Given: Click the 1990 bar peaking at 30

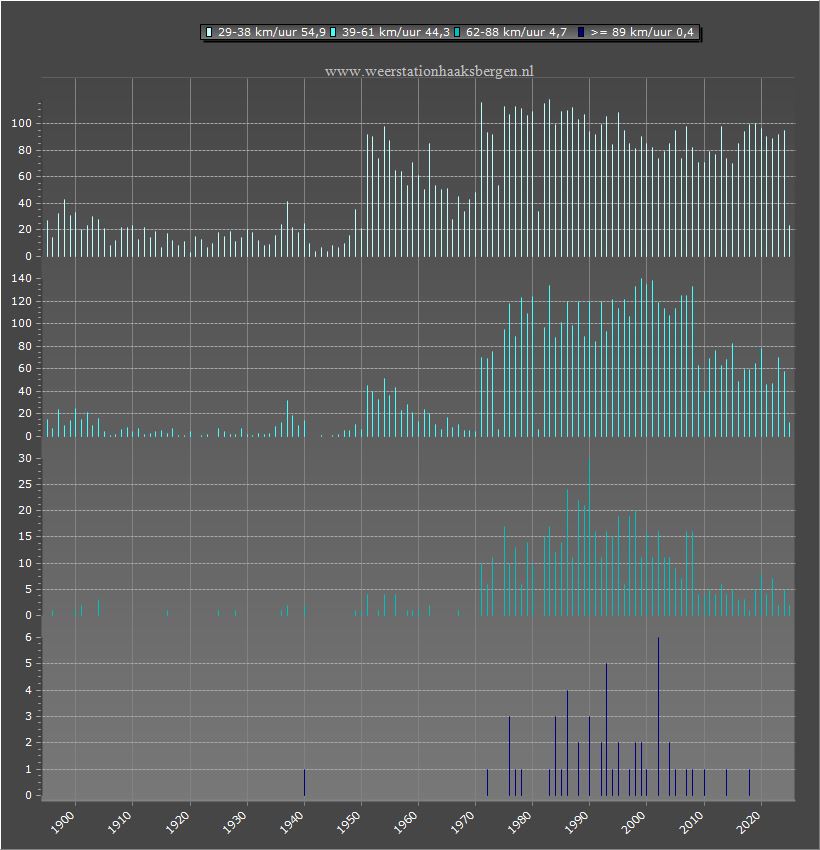Looking at the screenshot, I should point(590,537).
